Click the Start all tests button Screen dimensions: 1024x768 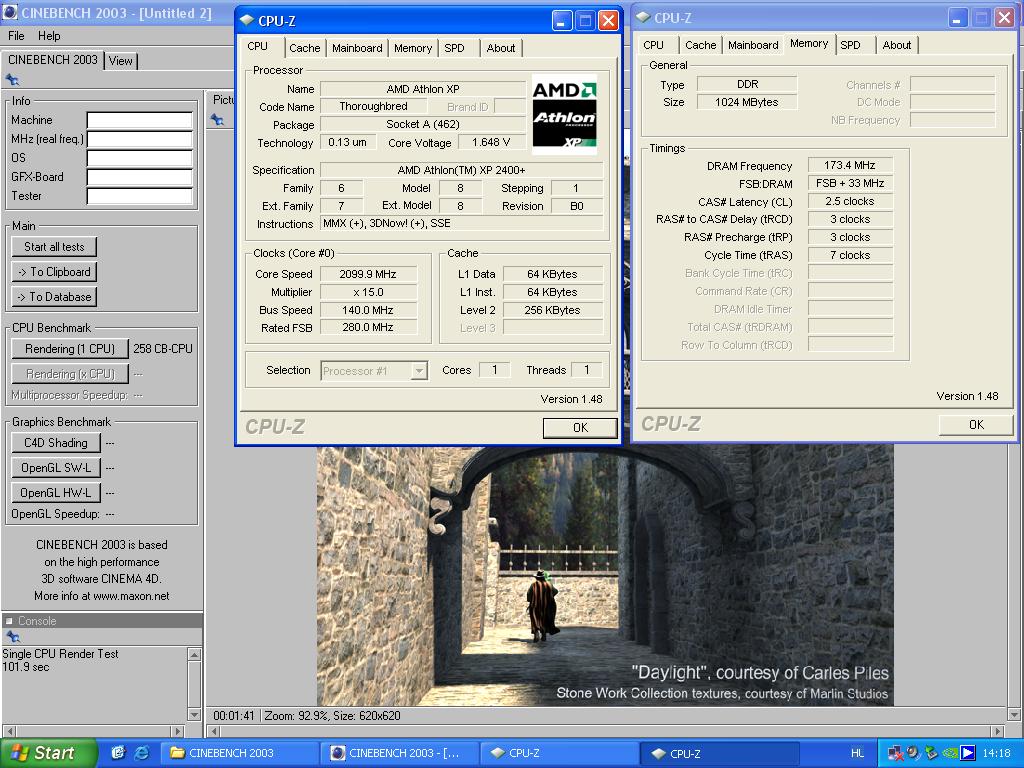(x=54, y=247)
